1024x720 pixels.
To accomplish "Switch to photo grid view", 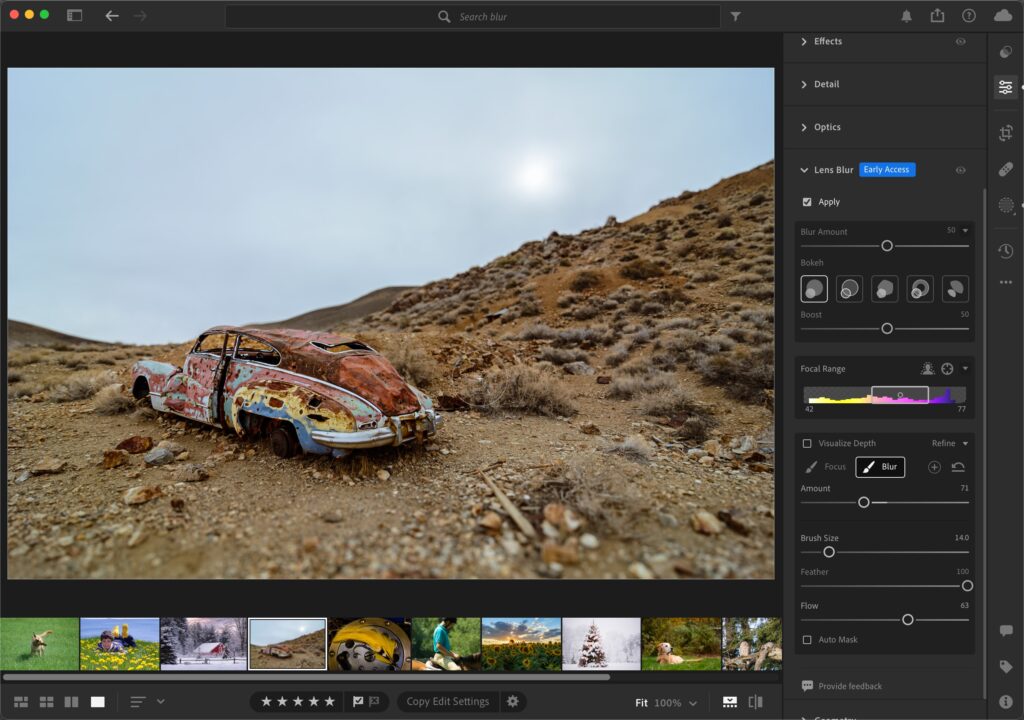I will click(21, 702).
